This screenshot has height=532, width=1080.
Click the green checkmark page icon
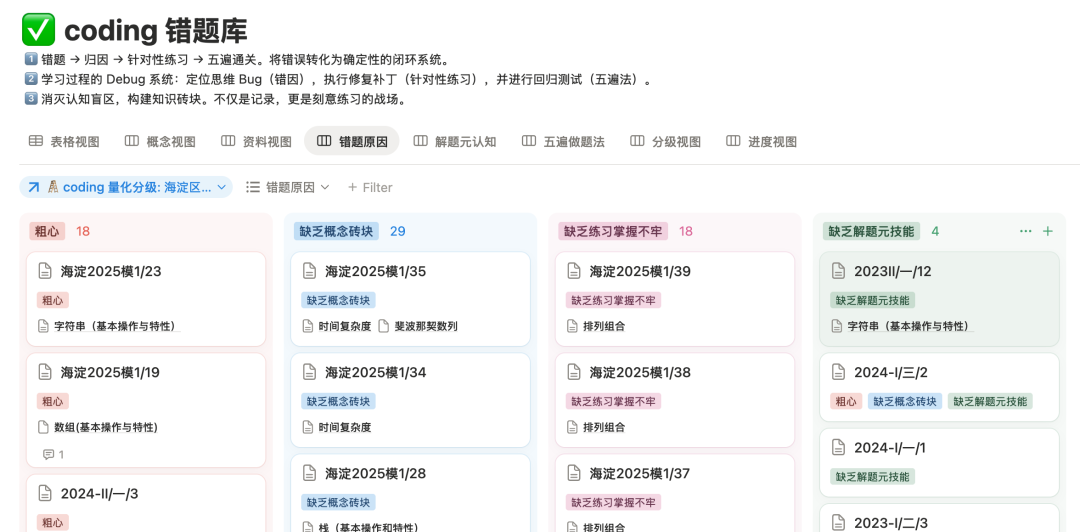coord(38,30)
